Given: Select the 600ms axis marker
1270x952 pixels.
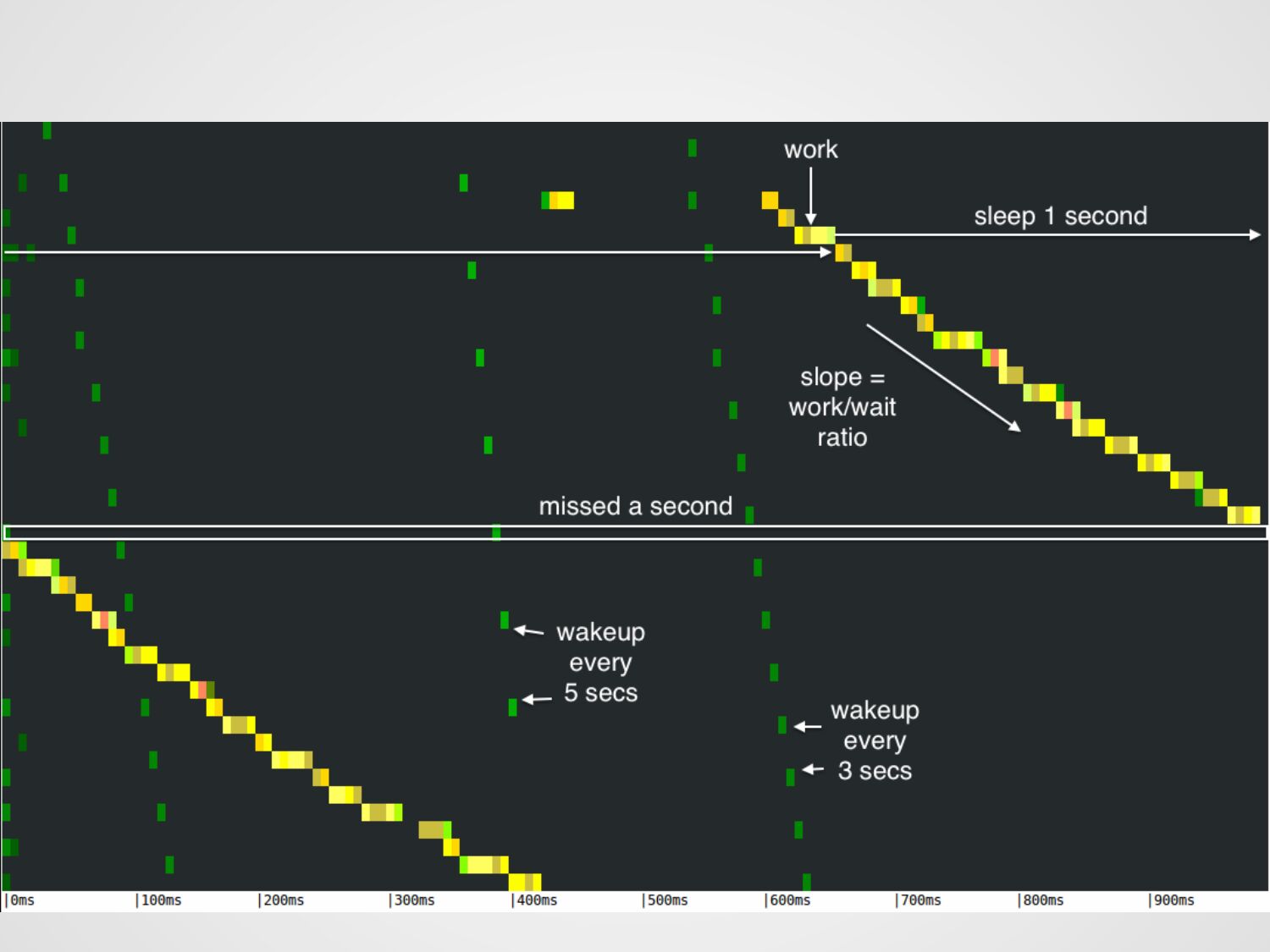Looking at the screenshot, I should point(788,900).
